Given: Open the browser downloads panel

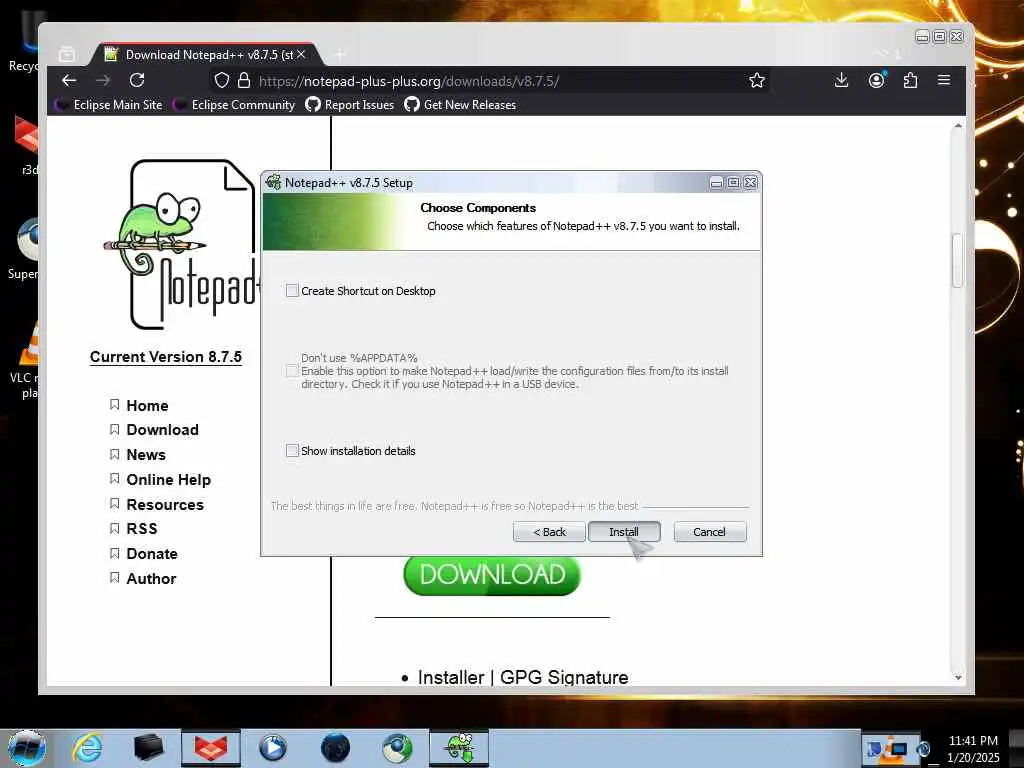Looking at the screenshot, I should click(x=841, y=80).
